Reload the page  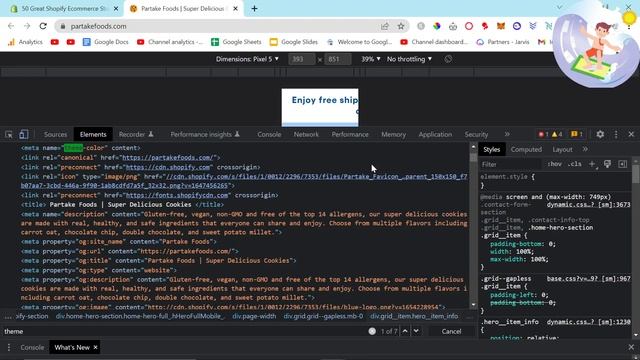coord(43,26)
